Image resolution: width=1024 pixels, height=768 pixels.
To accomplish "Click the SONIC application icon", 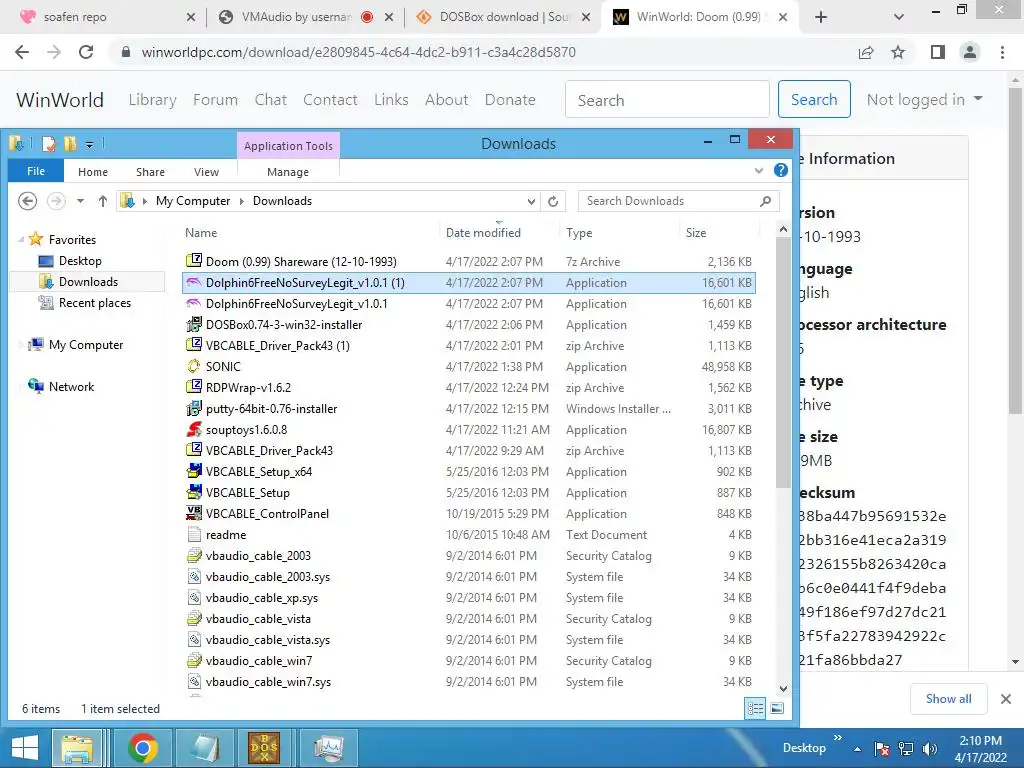I will tap(194, 366).
